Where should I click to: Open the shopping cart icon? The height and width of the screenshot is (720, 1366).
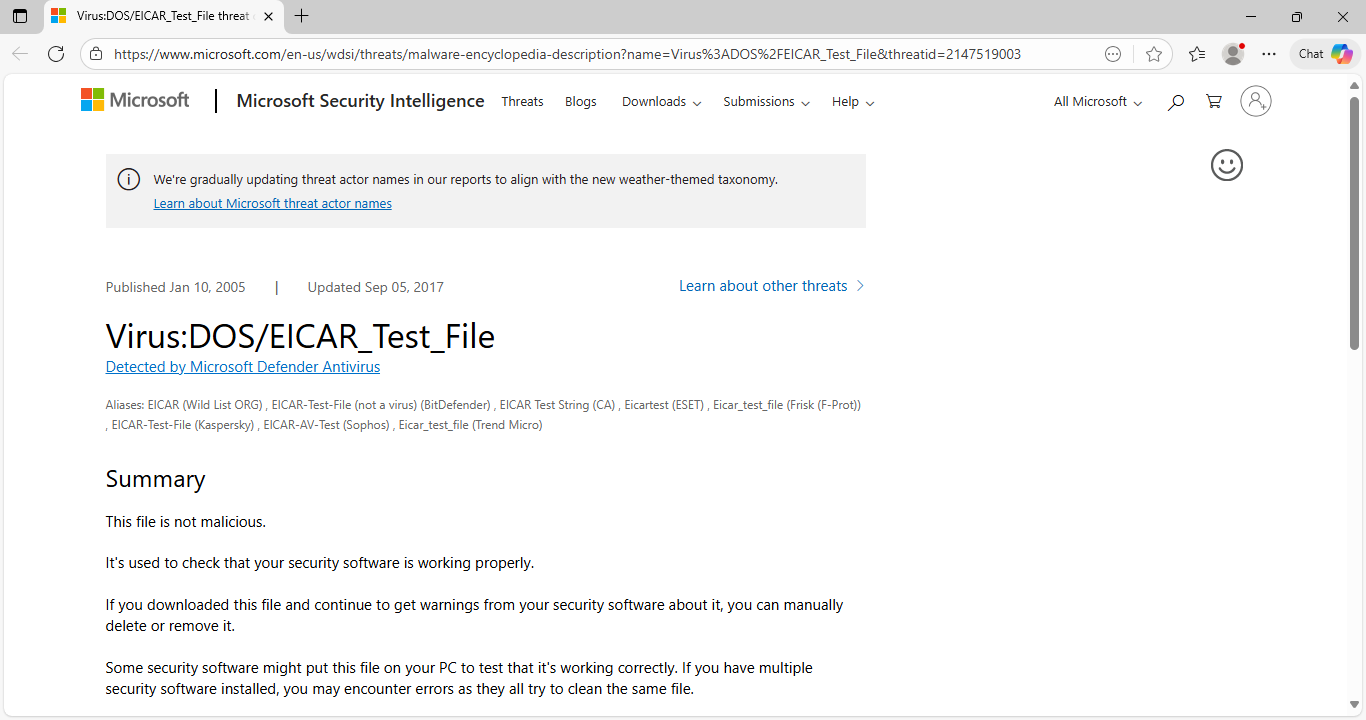click(x=1214, y=102)
